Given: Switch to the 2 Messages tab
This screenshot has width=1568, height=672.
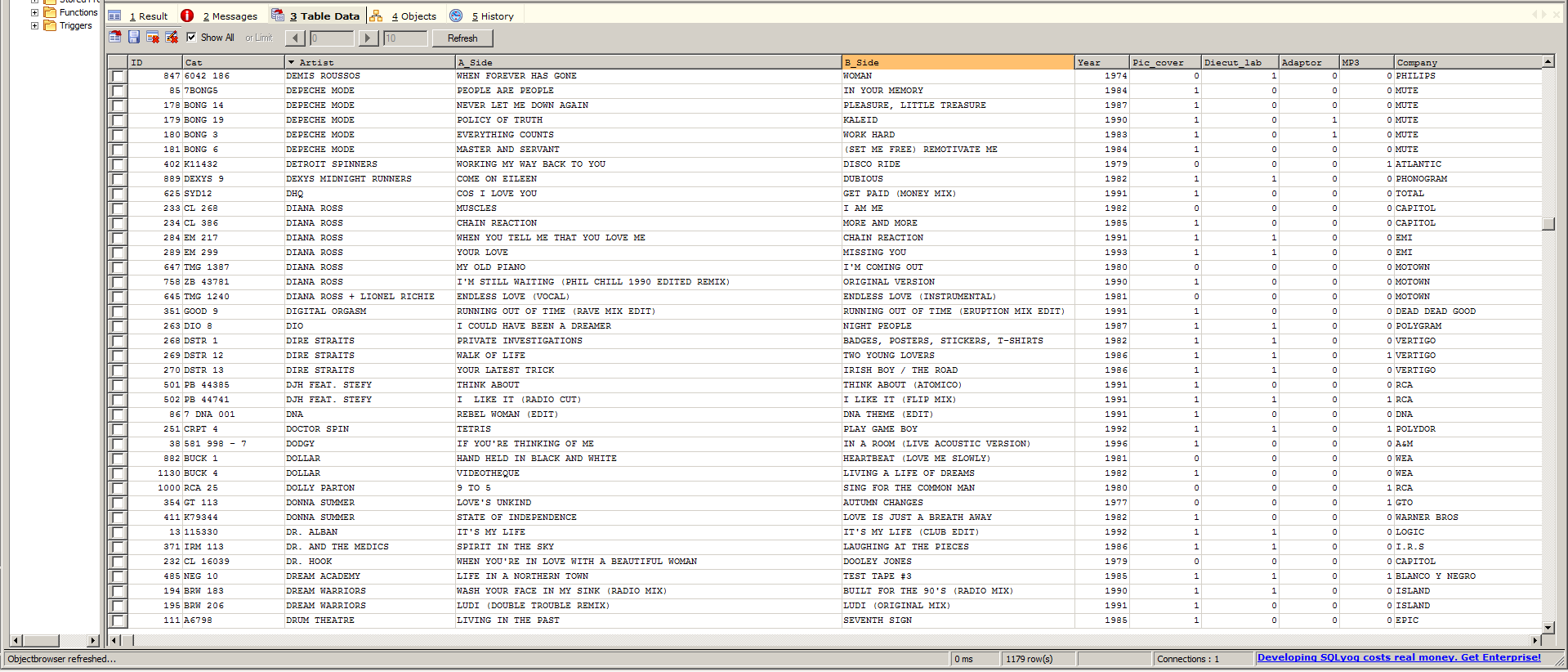Looking at the screenshot, I should [220, 16].
